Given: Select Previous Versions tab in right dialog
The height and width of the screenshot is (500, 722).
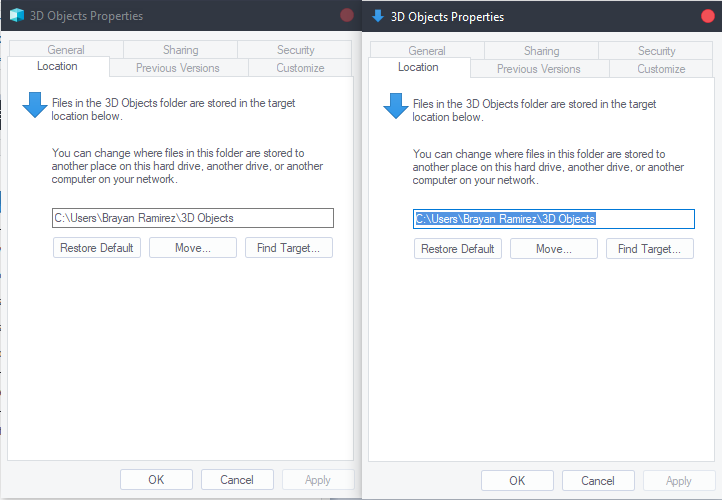Looking at the screenshot, I should [x=538, y=69].
